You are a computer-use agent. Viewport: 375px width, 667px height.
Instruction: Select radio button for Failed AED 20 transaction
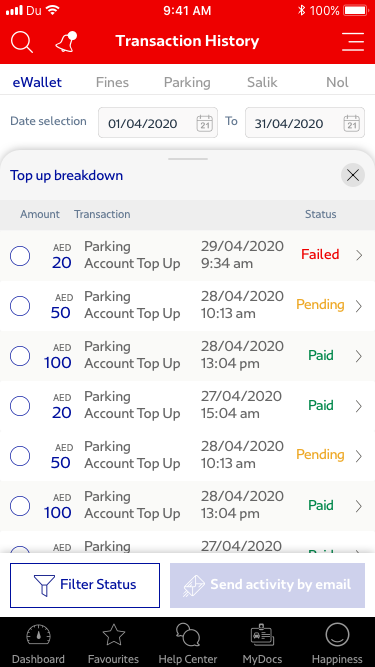[x=20, y=256]
